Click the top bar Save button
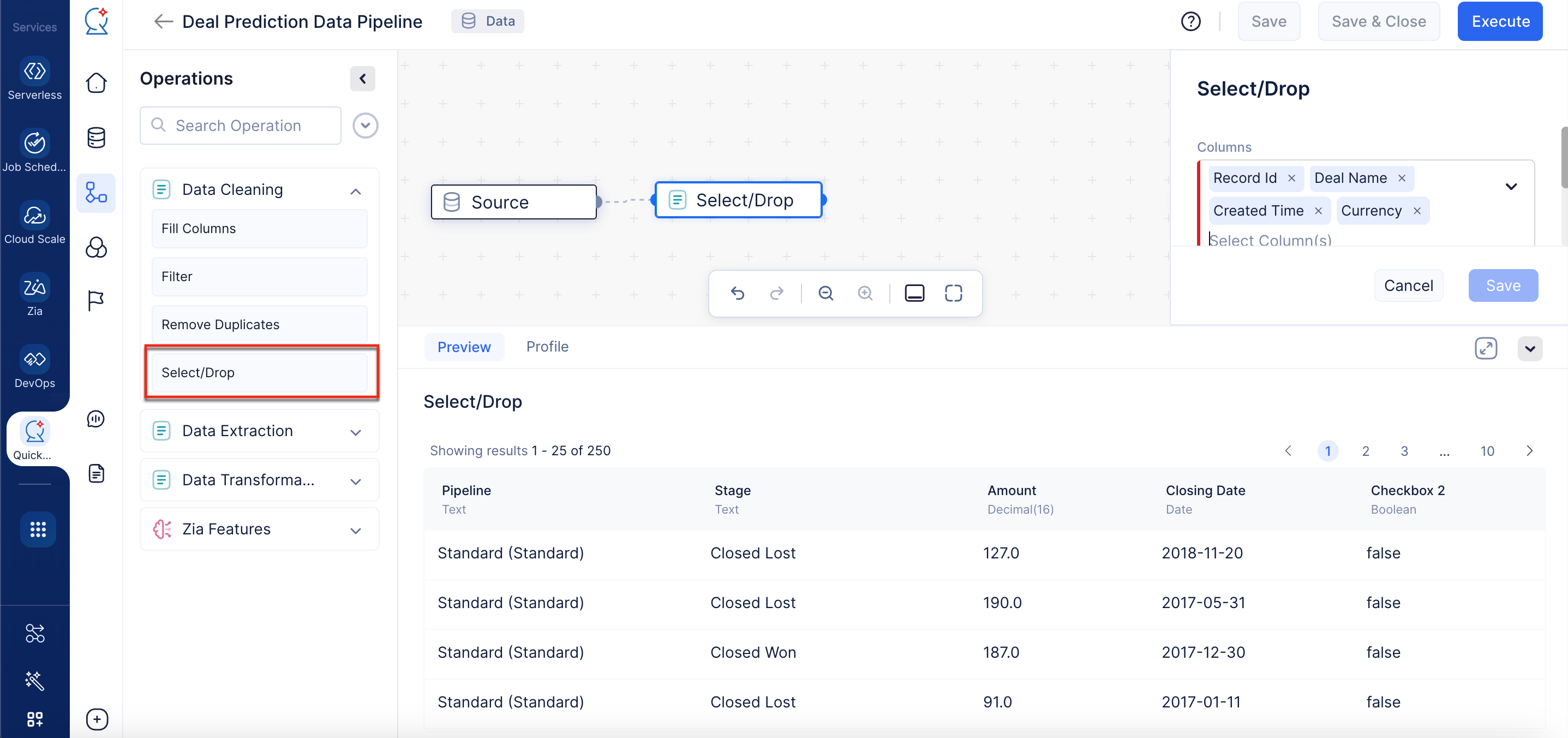Image resolution: width=1568 pixels, height=738 pixels. click(1268, 21)
